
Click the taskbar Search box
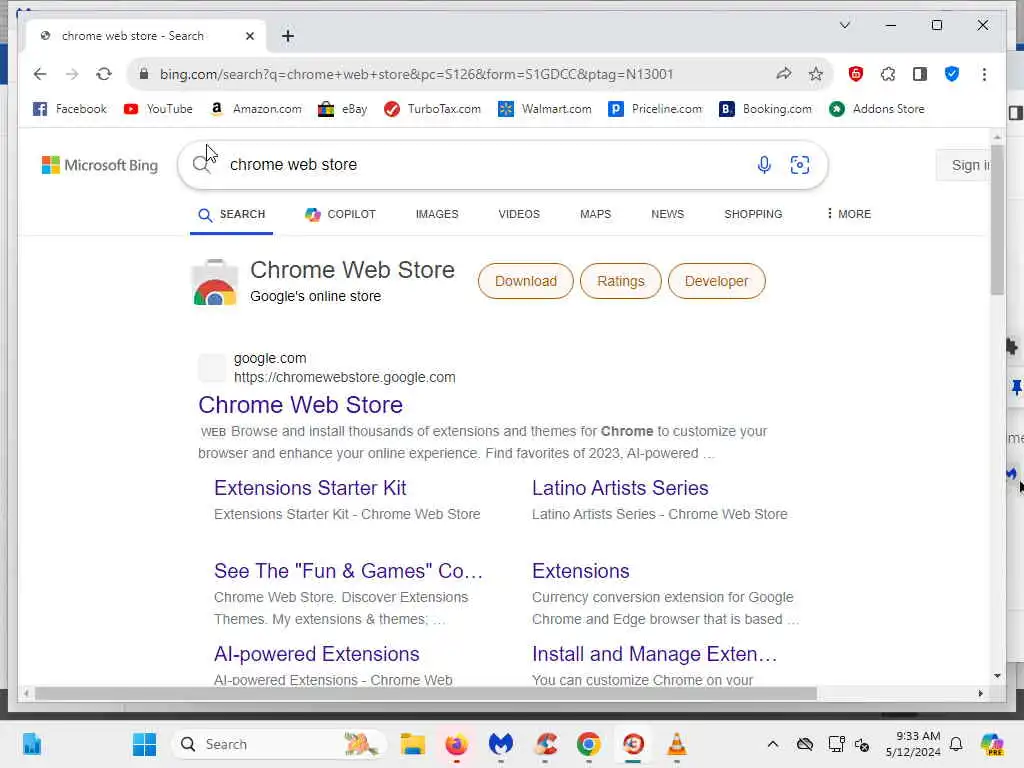point(279,744)
